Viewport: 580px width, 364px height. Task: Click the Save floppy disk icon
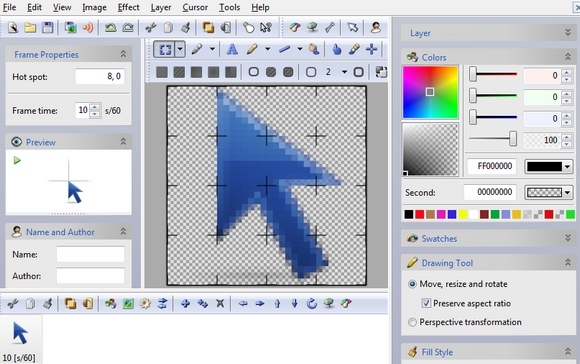48,28
